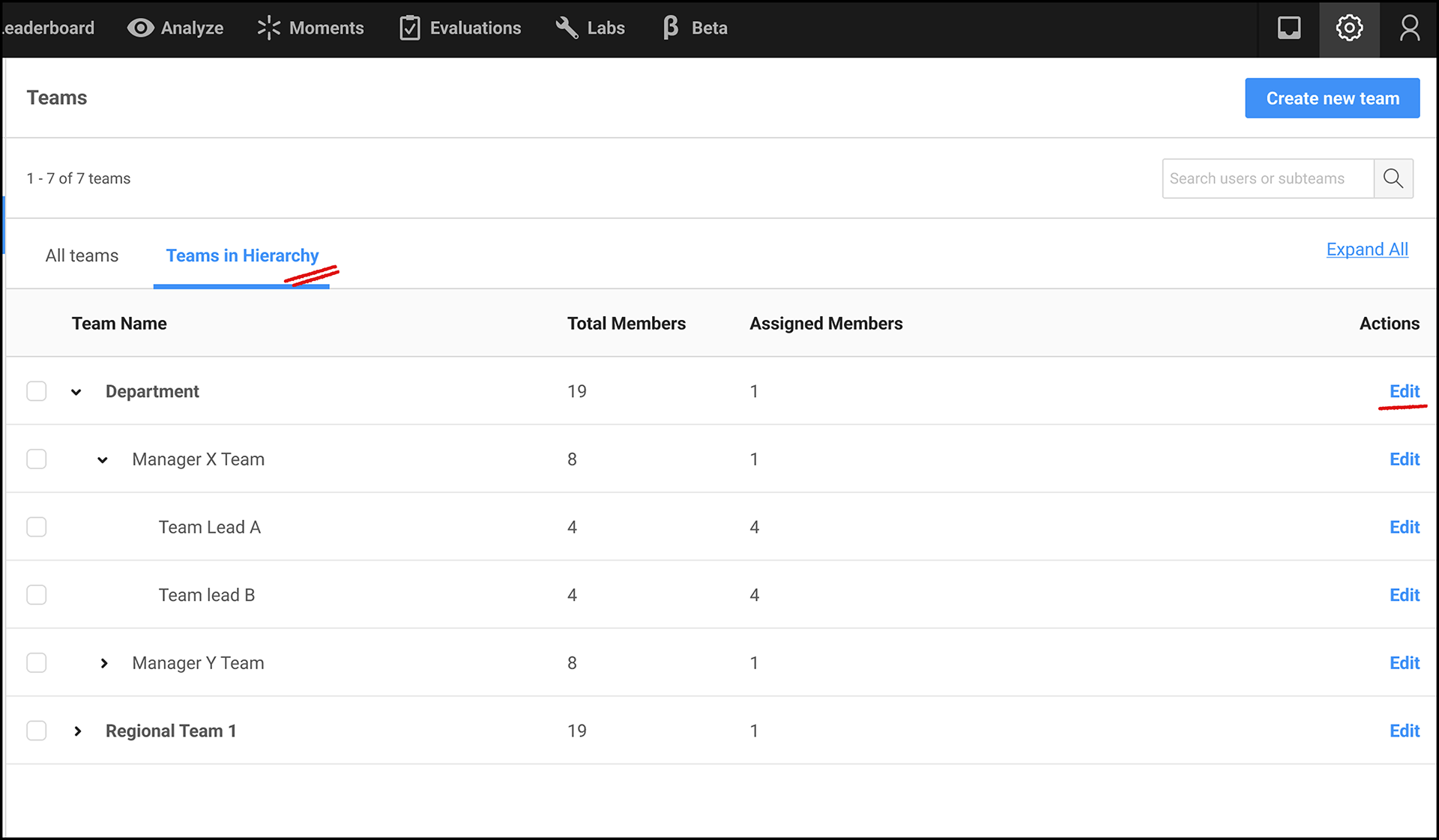Select the Teams in Hierarchy tab
The height and width of the screenshot is (840, 1439).
pyautogui.click(x=242, y=256)
